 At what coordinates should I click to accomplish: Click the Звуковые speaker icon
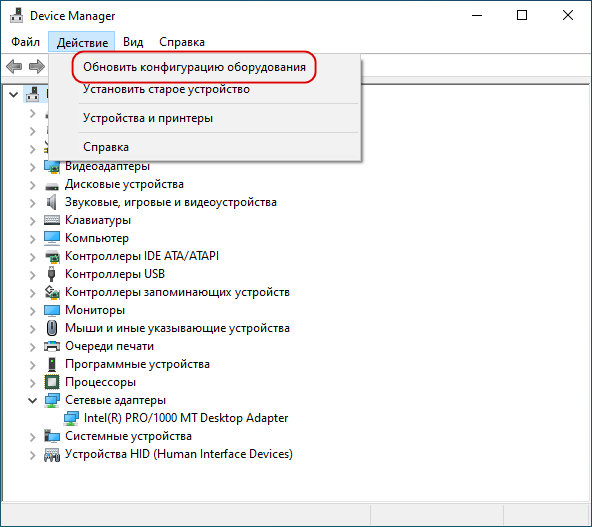pos(52,202)
